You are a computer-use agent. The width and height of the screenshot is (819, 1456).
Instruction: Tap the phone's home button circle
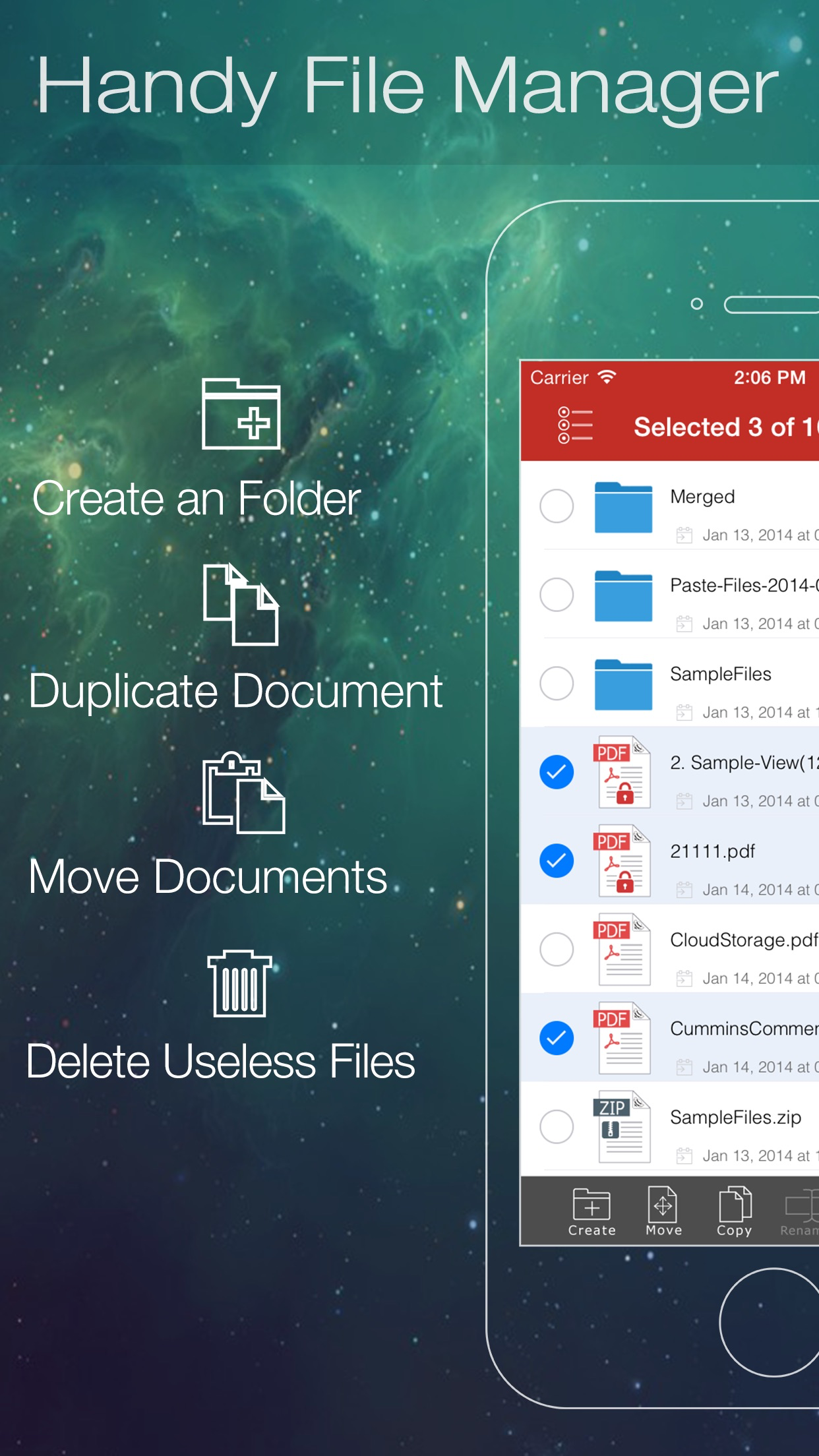(x=770, y=1322)
